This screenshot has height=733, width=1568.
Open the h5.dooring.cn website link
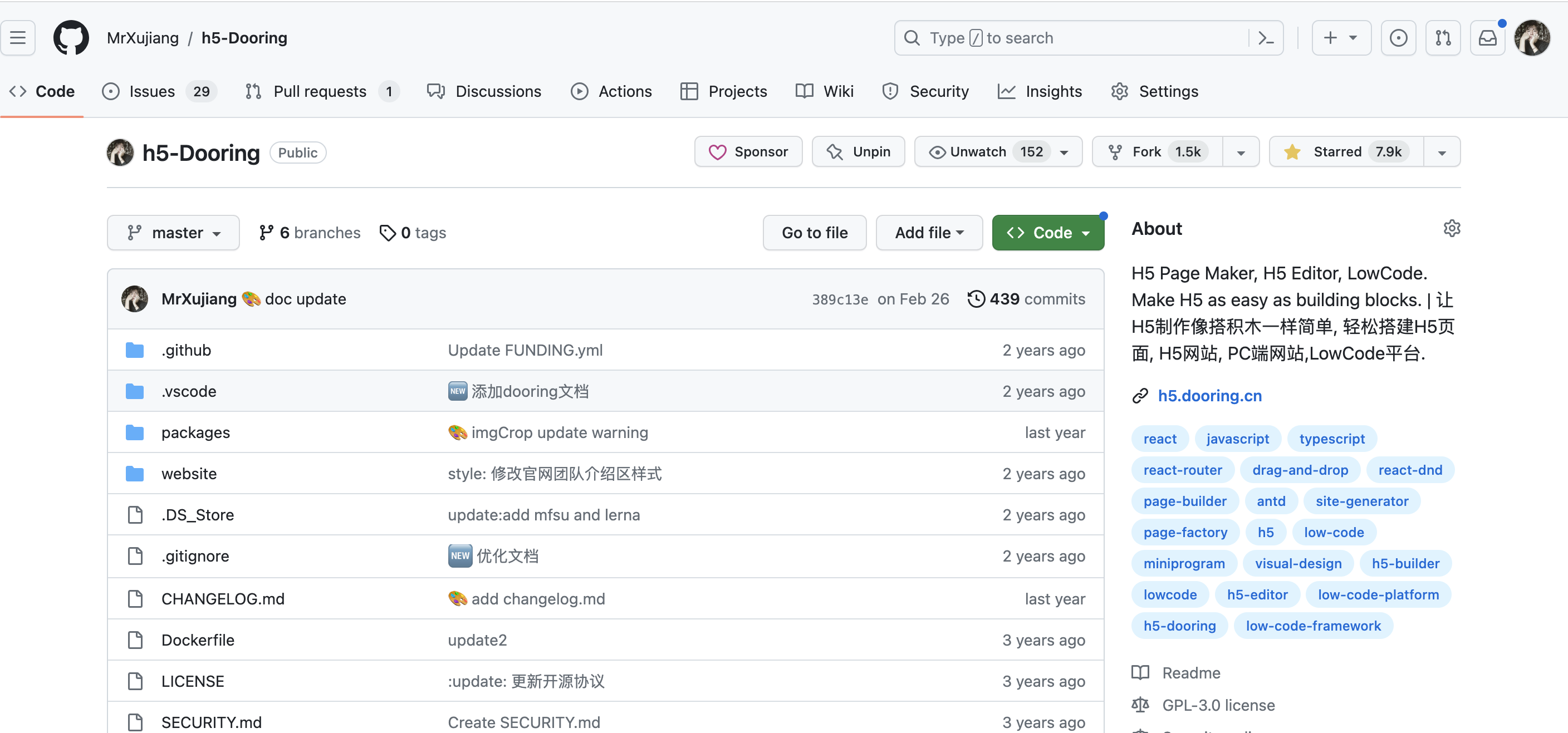point(1209,396)
